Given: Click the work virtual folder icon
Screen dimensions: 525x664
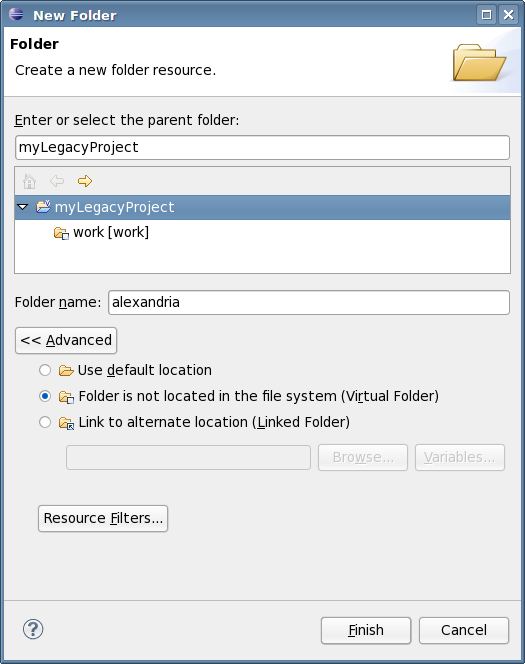Looking at the screenshot, I should [x=61, y=233].
